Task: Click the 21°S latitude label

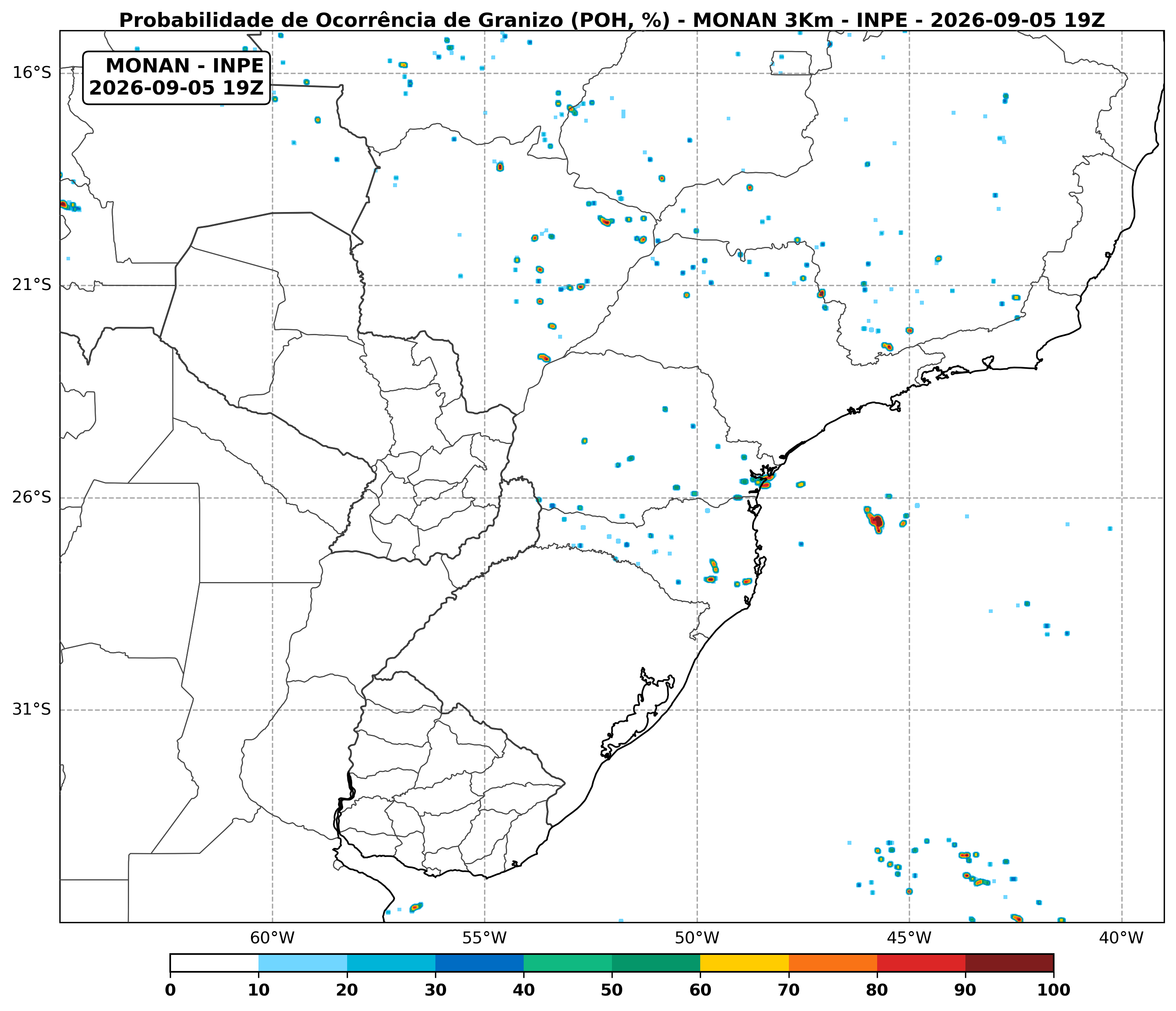Action: pos(32,285)
